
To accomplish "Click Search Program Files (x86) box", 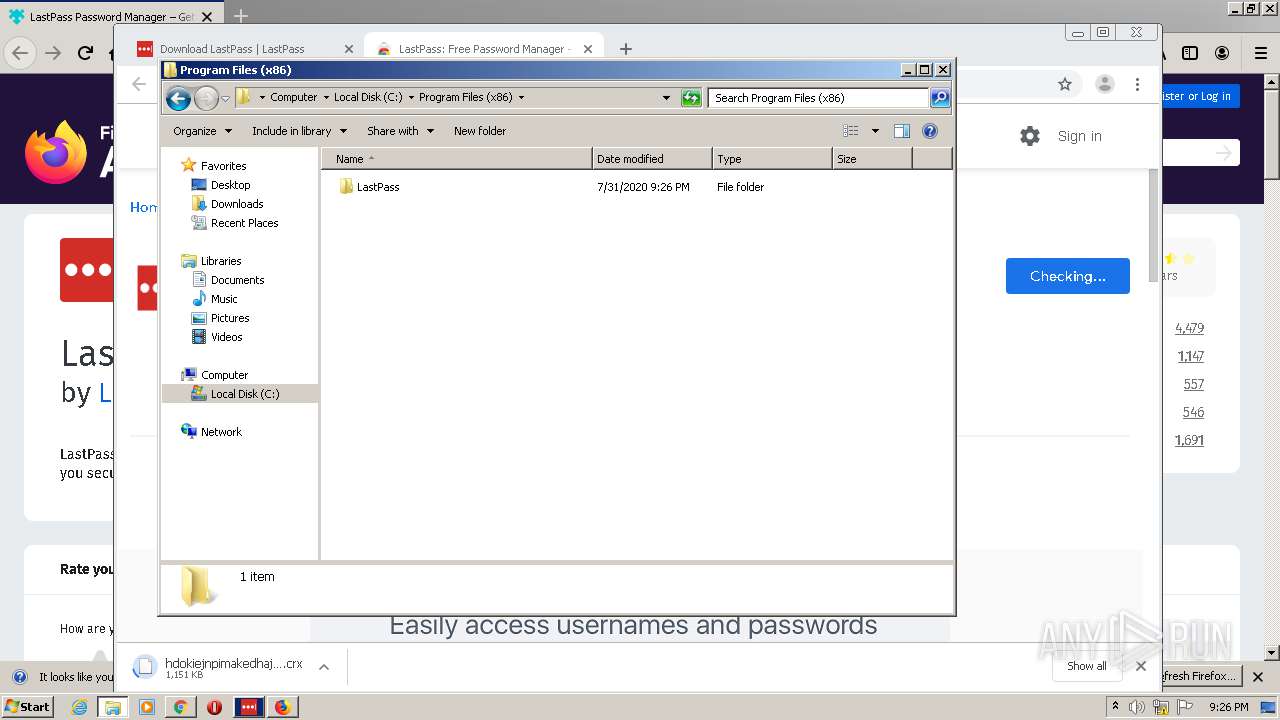I will (x=819, y=98).
